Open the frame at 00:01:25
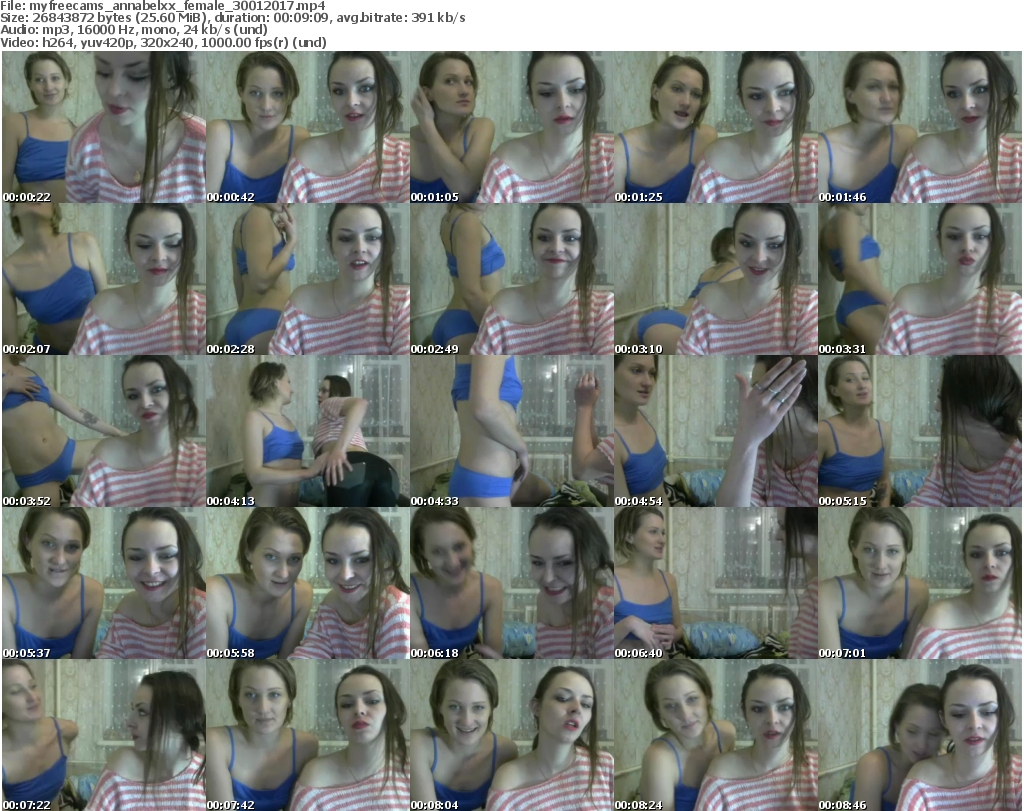1024x811 pixels. 716,127
